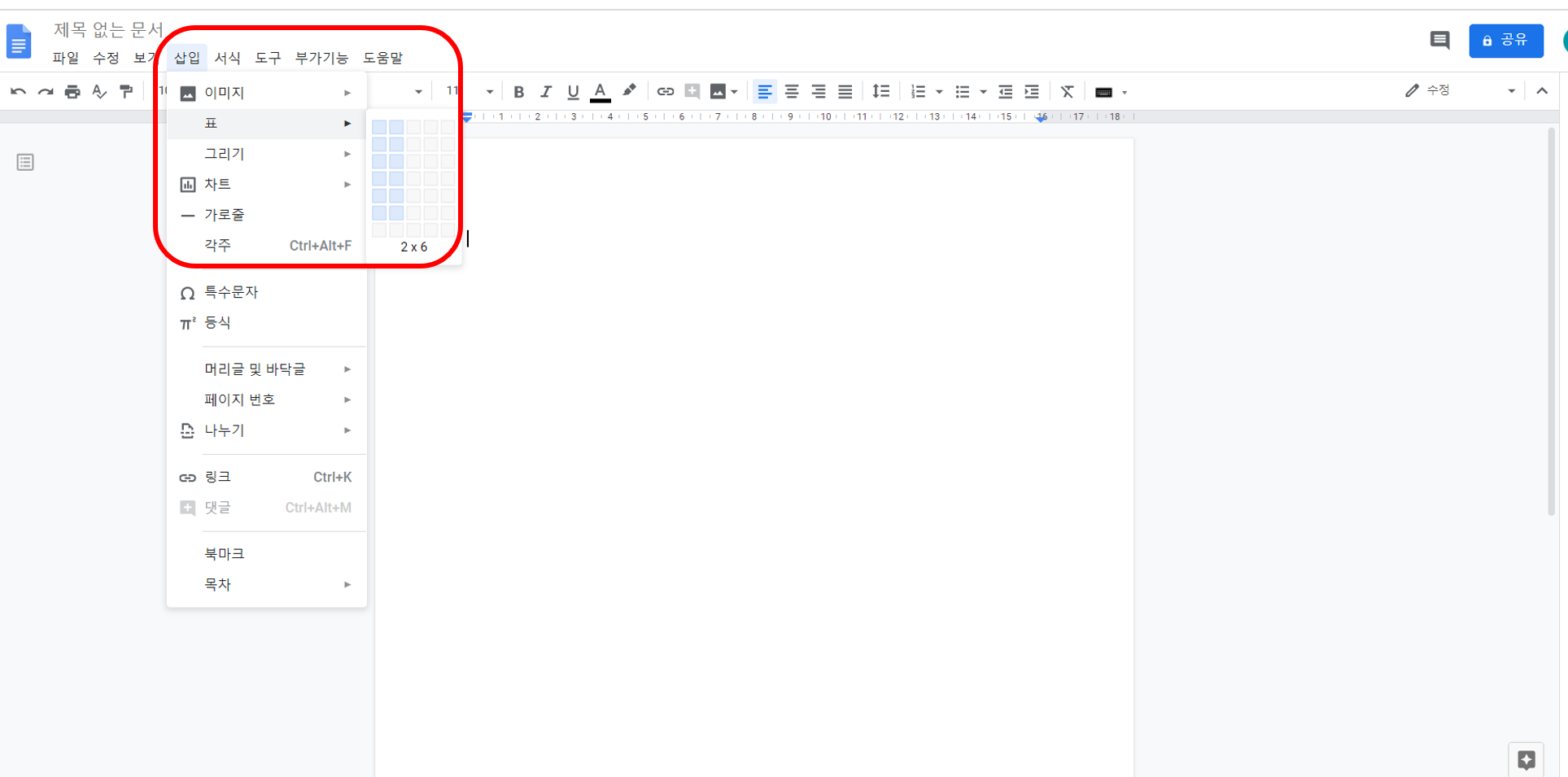Screen dimensions: 1568x777
Task: Justify the text alignment
Action: click(845, 92)
